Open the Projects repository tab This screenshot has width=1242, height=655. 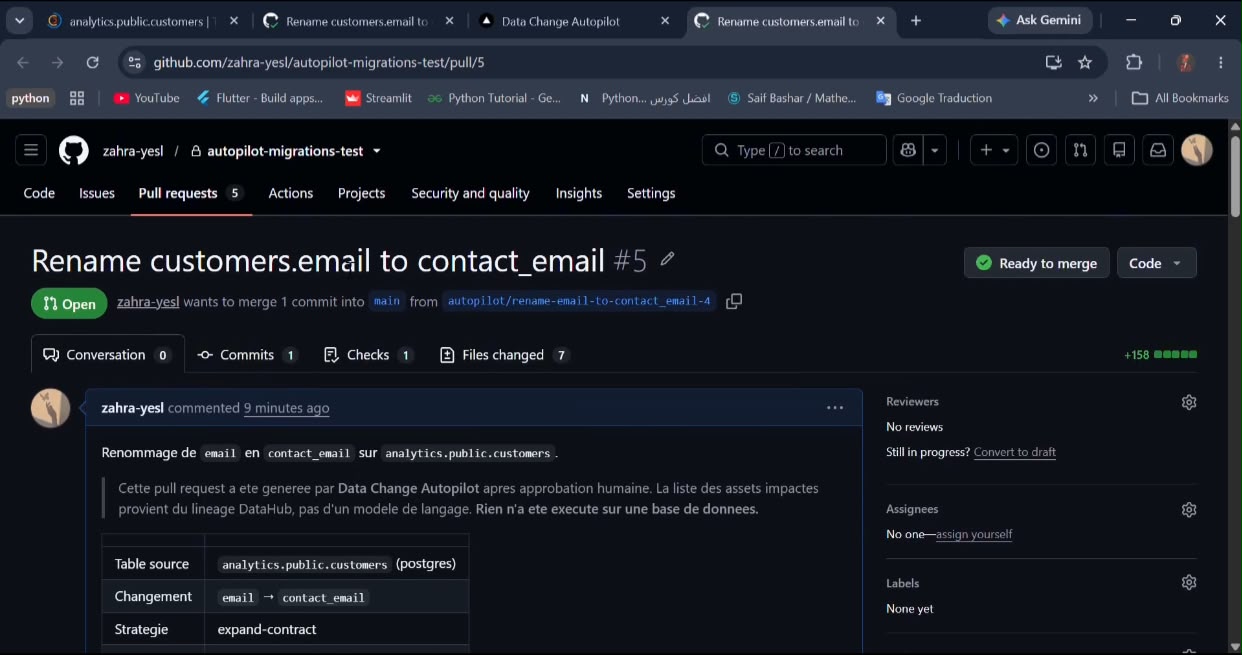coord(361,193)
